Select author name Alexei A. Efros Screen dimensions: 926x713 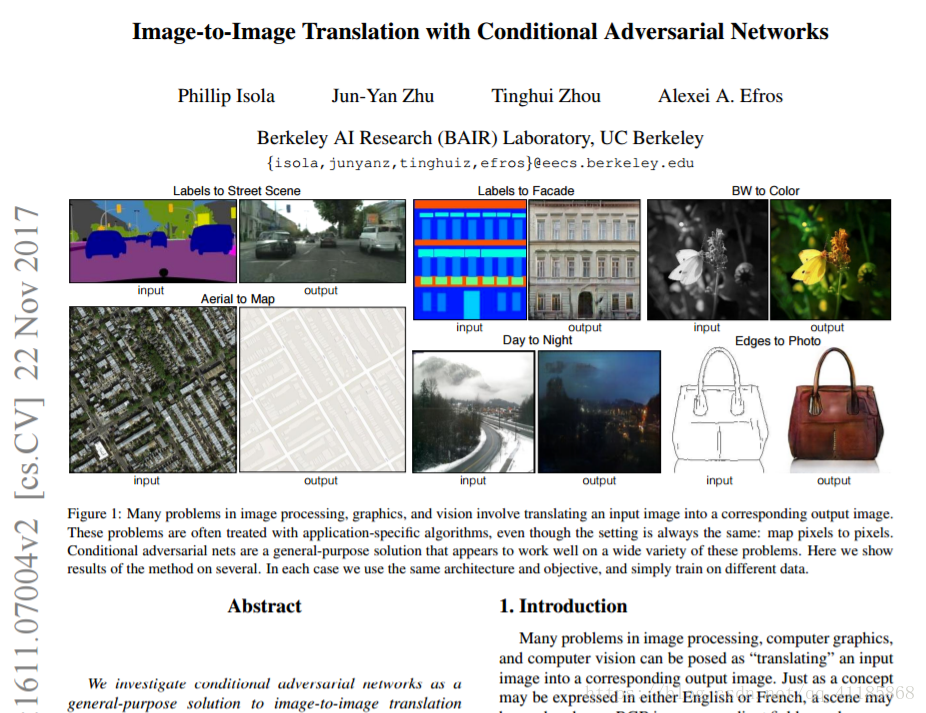pos(720,96)
